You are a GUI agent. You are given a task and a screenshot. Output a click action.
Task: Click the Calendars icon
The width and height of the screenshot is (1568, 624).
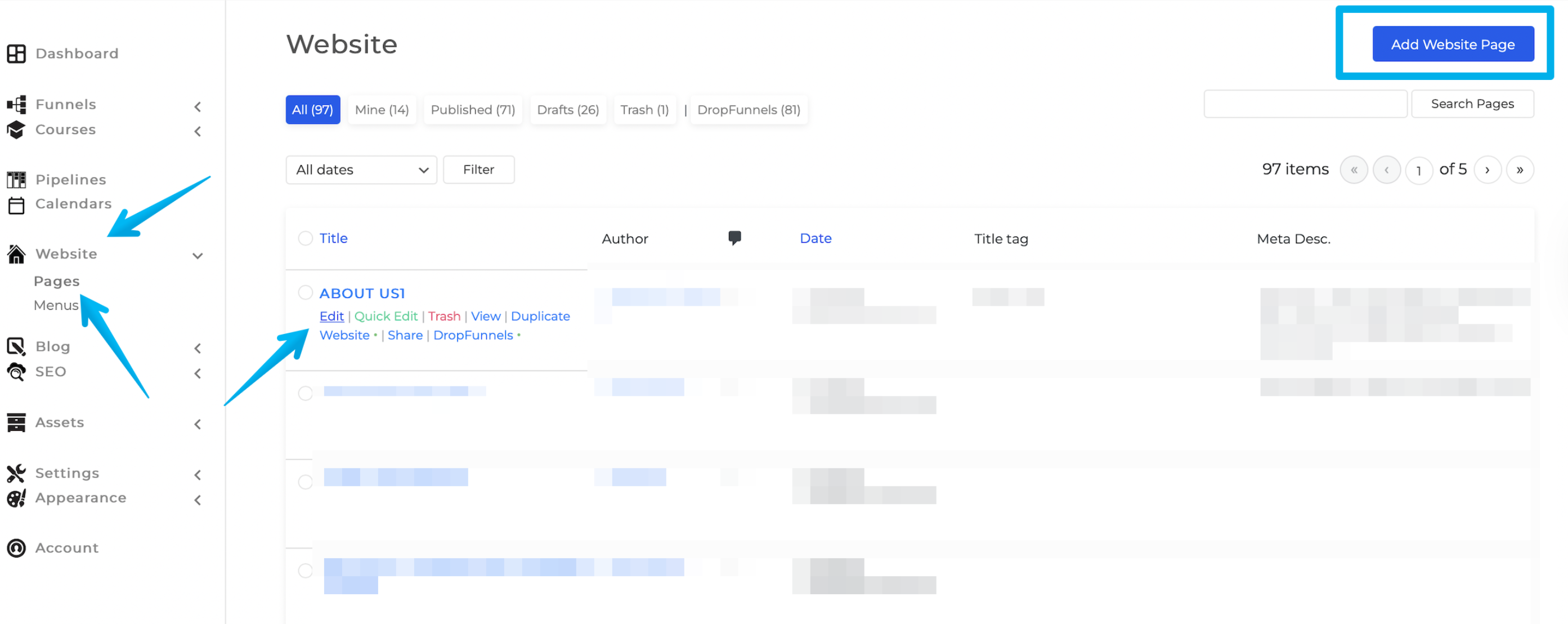click(x=16, y=206)
